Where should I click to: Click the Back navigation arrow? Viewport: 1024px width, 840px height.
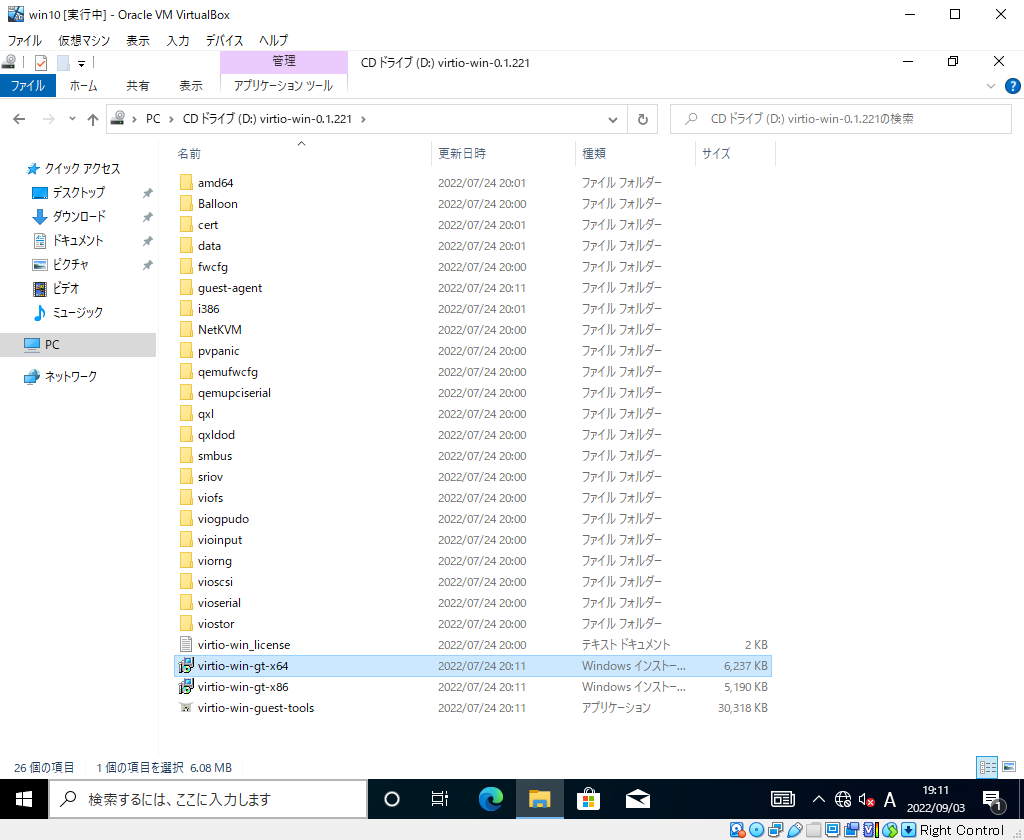19,119
